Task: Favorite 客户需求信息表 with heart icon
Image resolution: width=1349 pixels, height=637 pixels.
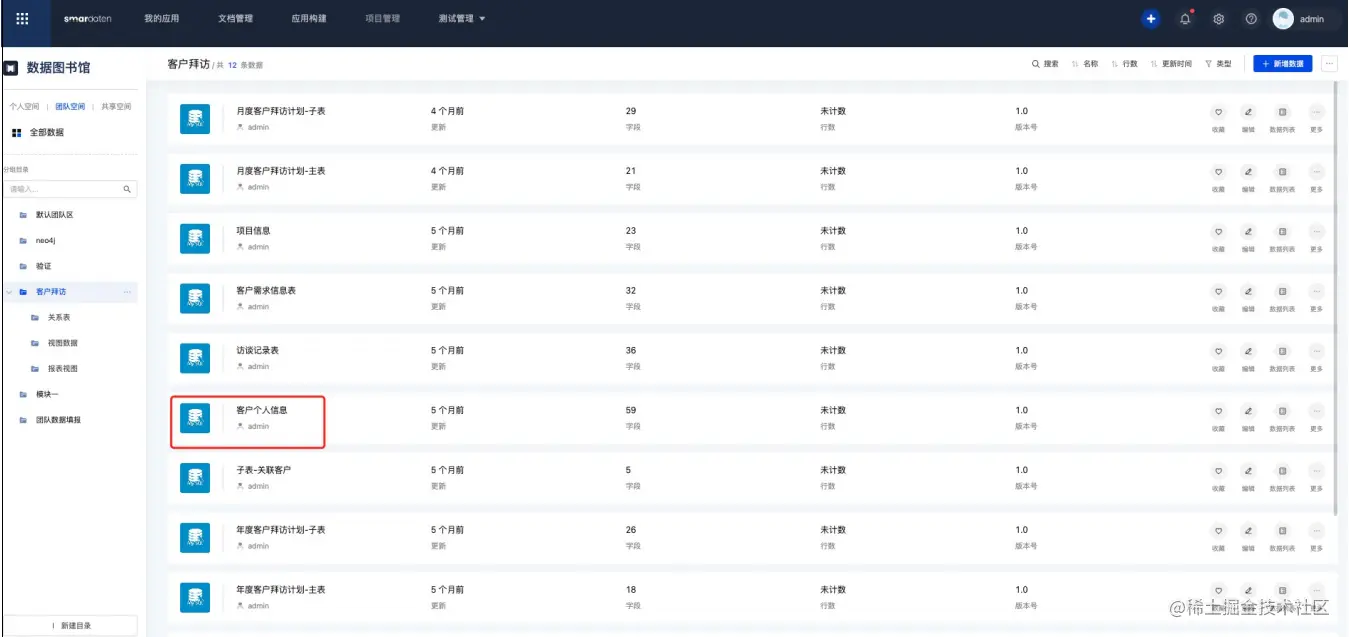Action: (1218, 292)
